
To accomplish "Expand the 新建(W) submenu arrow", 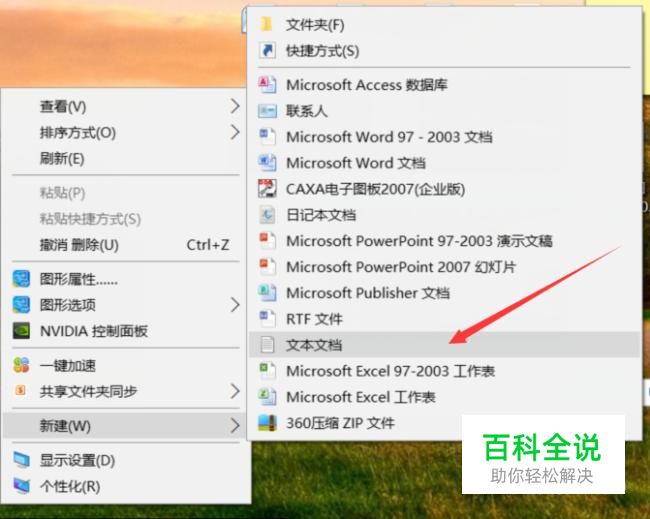I will pos(235,425).
